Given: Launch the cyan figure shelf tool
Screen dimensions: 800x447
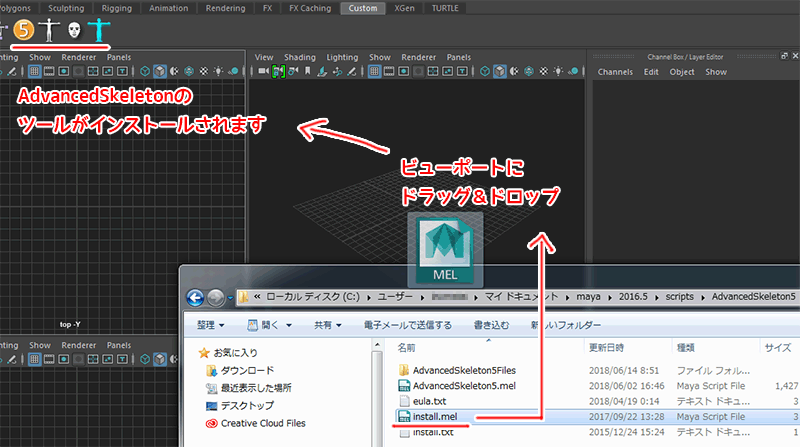Looking at the screenshot, I should 97,31.
